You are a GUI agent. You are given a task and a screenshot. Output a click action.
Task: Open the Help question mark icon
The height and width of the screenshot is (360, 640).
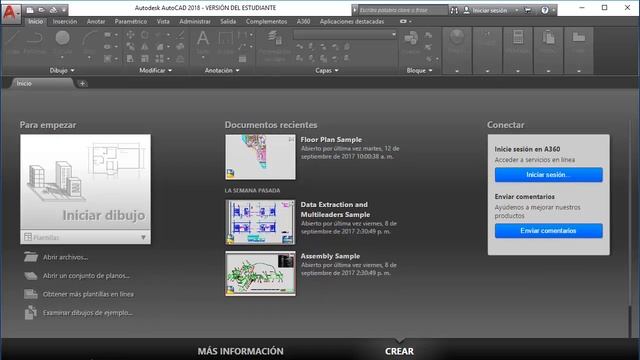click(x=544, y=10)
